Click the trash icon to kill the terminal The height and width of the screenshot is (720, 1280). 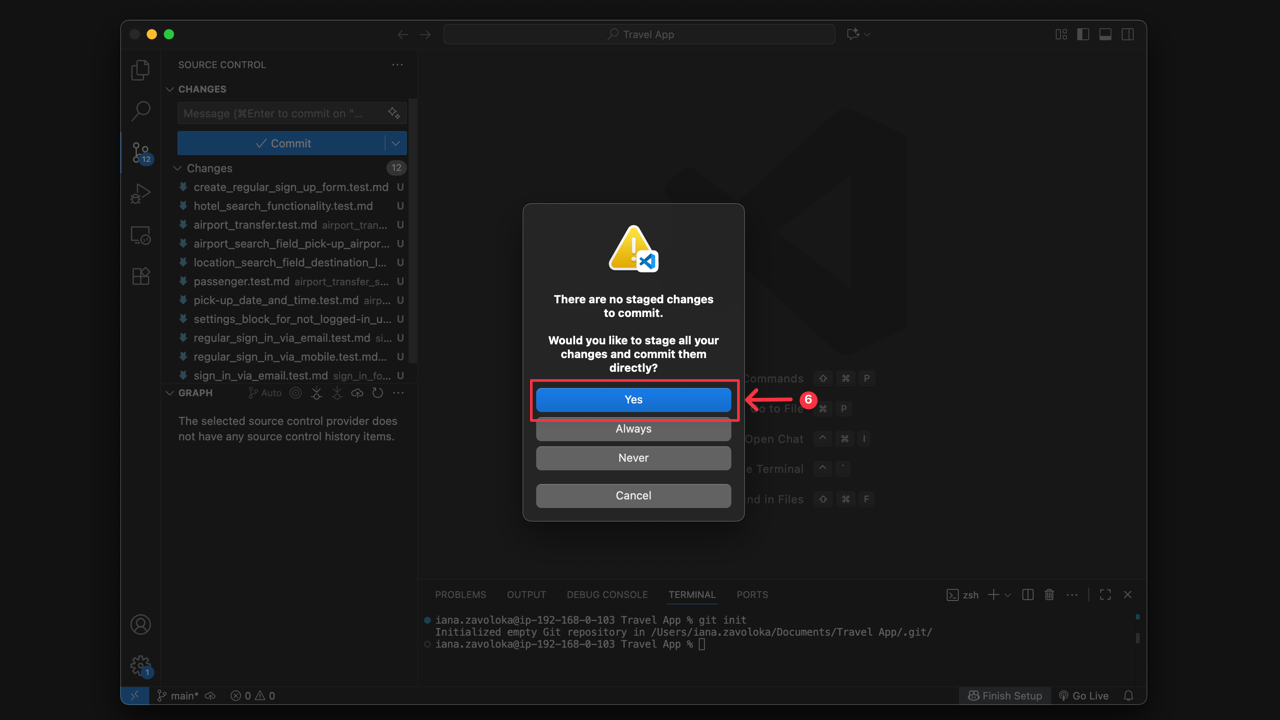[1049, 594]
